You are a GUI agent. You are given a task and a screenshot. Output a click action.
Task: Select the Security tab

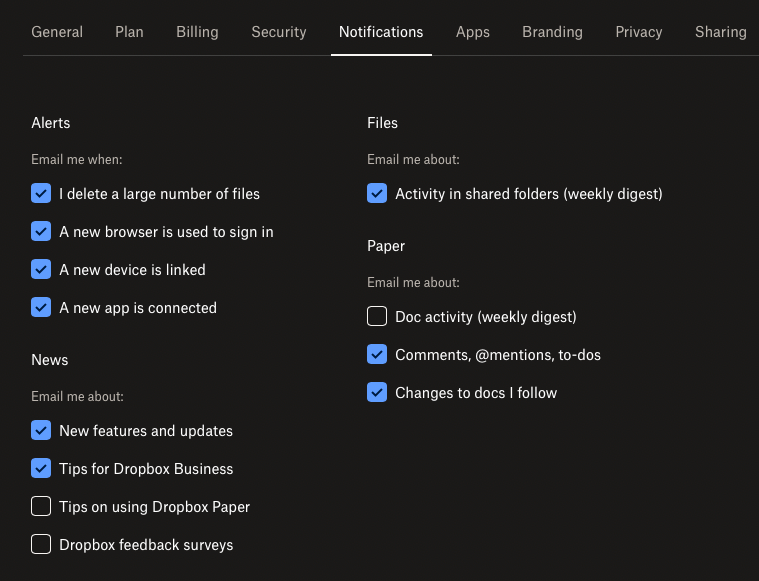click(x=279, y=32)
